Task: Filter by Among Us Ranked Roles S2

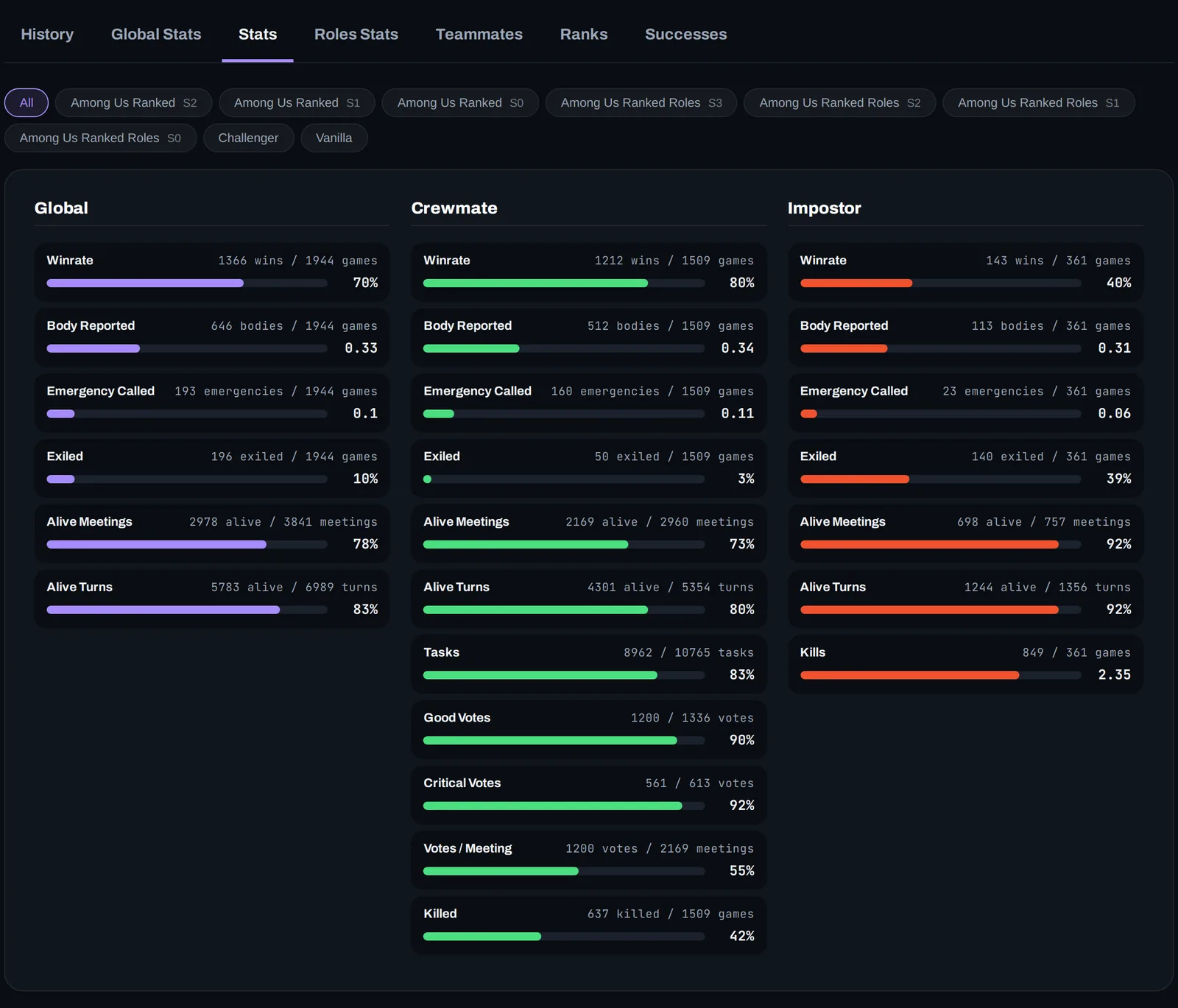Action: [x=840, y=103]
